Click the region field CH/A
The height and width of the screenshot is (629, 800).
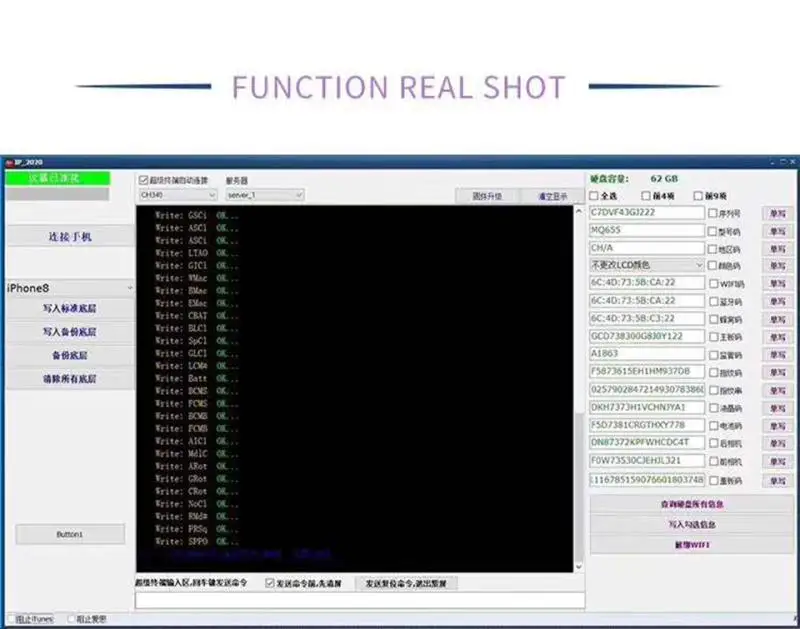tap(647, 248)
